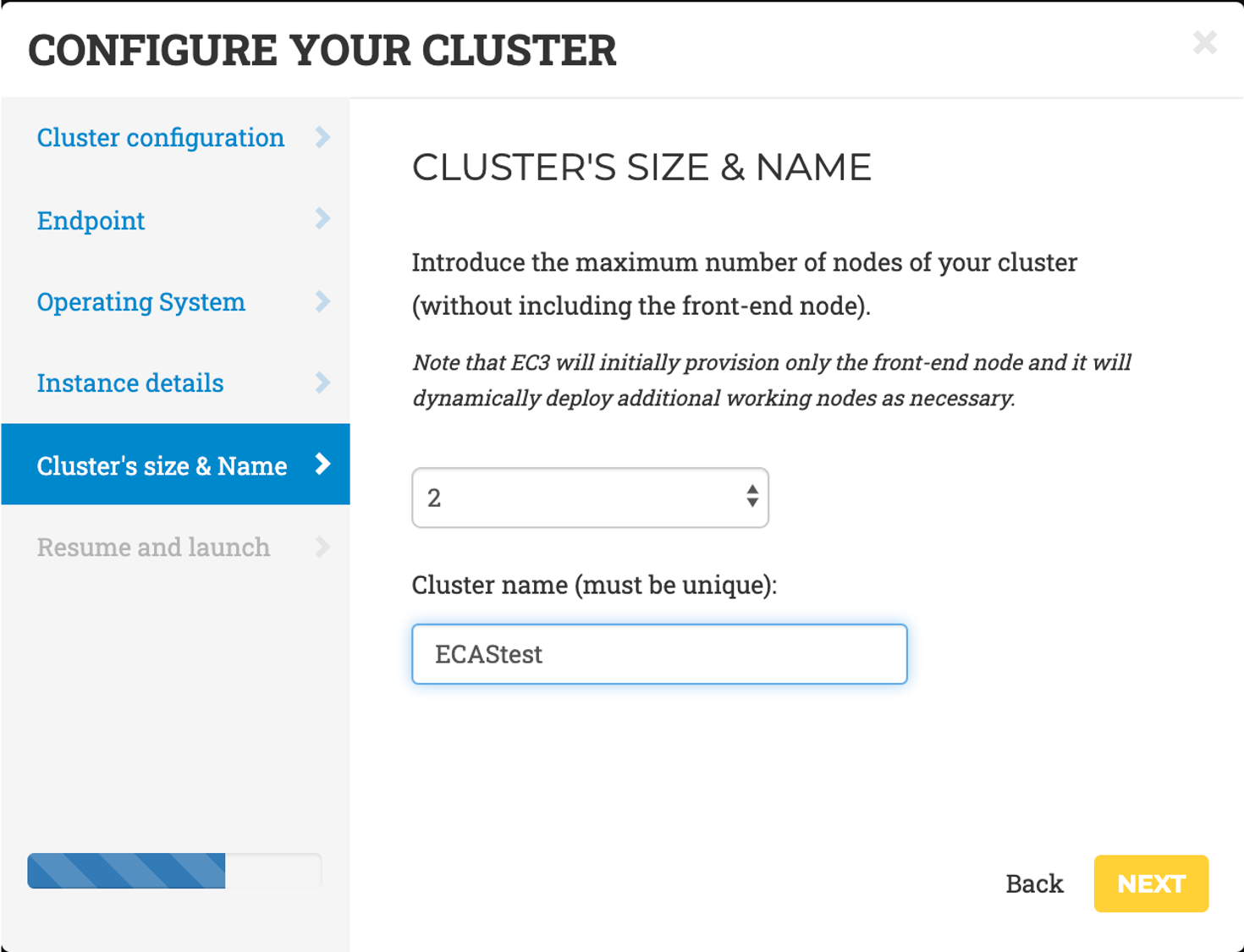Click the Back button

1034,883
